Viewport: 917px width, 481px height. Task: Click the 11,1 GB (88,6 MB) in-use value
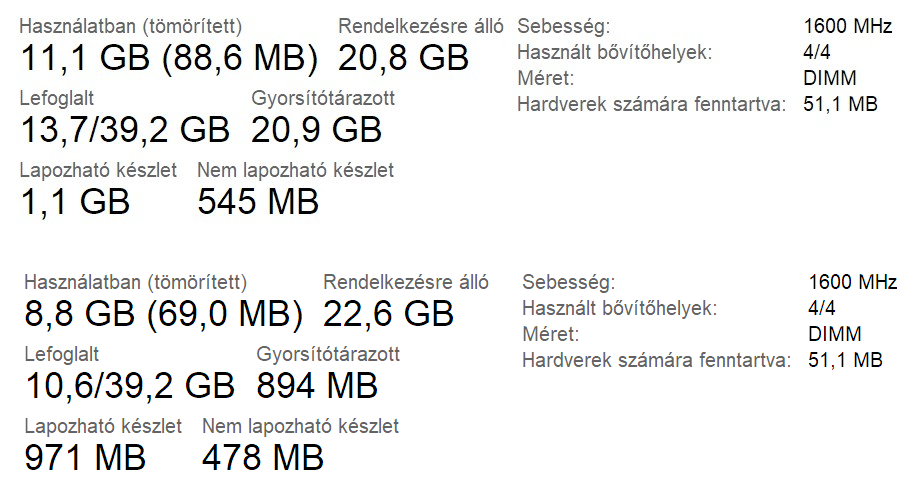(x=169, y=59)
